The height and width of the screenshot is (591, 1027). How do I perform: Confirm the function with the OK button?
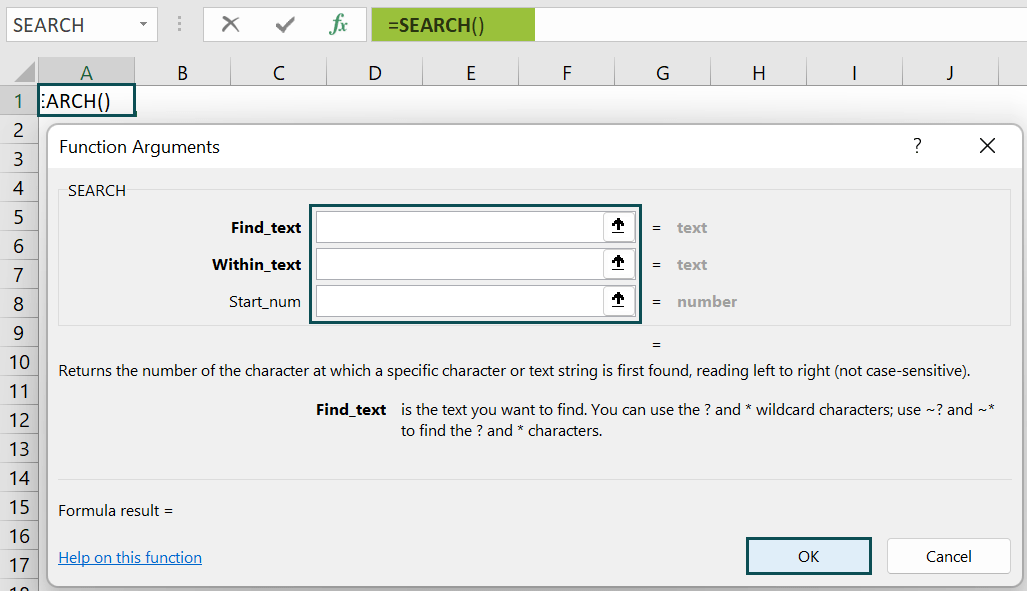(808, 556)
